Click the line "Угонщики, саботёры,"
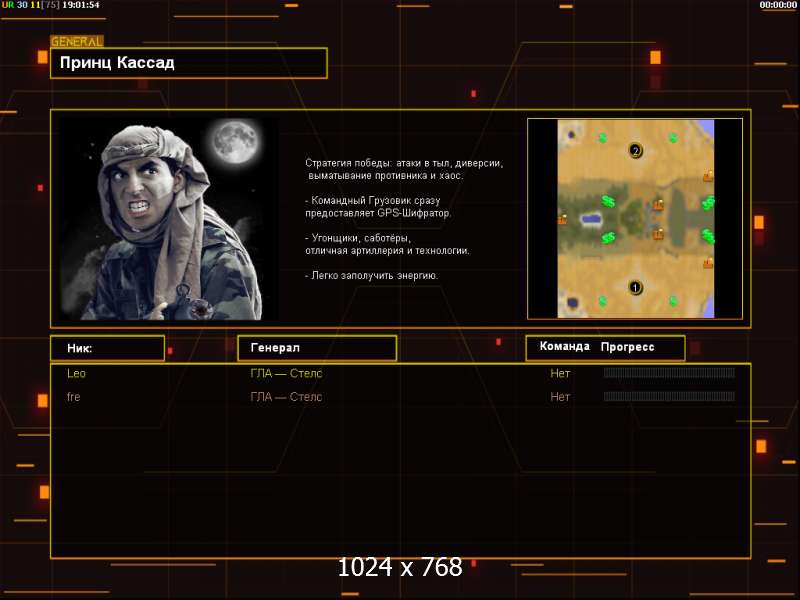Viewport: 800px width, 600px height. tap(358, 238)
